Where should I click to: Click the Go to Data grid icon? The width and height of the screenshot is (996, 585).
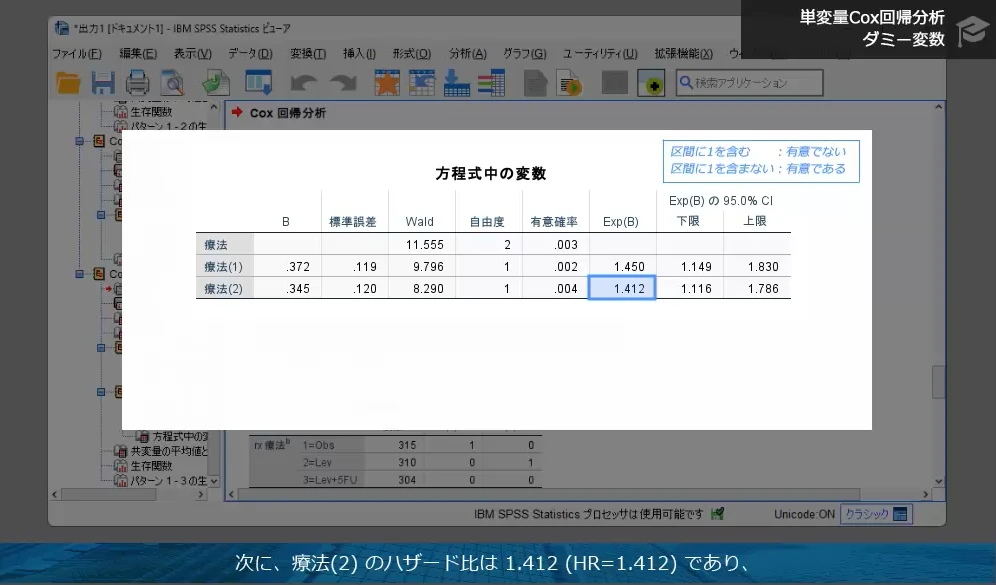point(424,82)
